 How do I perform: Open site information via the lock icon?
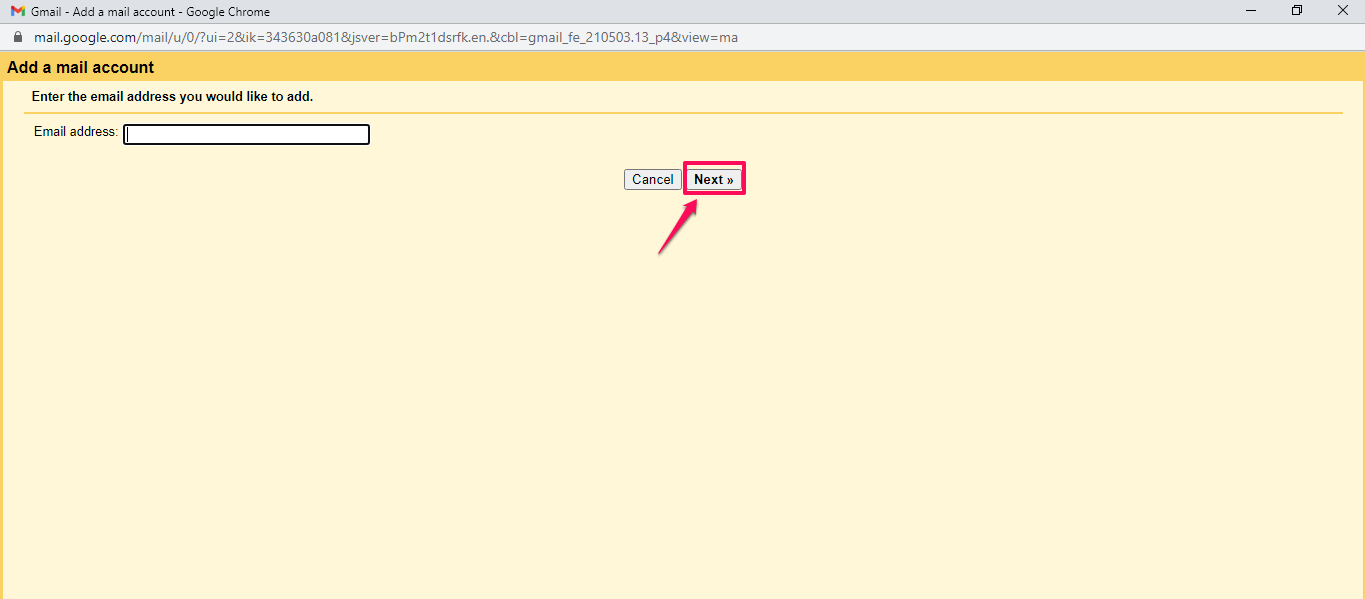[16, 36]
